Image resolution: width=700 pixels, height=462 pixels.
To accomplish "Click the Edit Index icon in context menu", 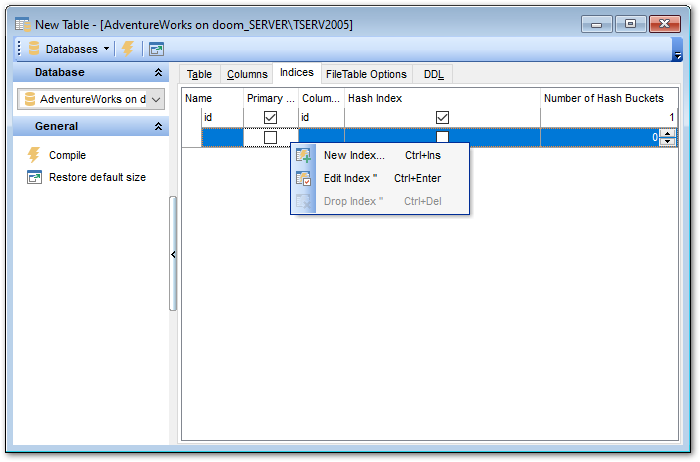I will pos(304,178).
